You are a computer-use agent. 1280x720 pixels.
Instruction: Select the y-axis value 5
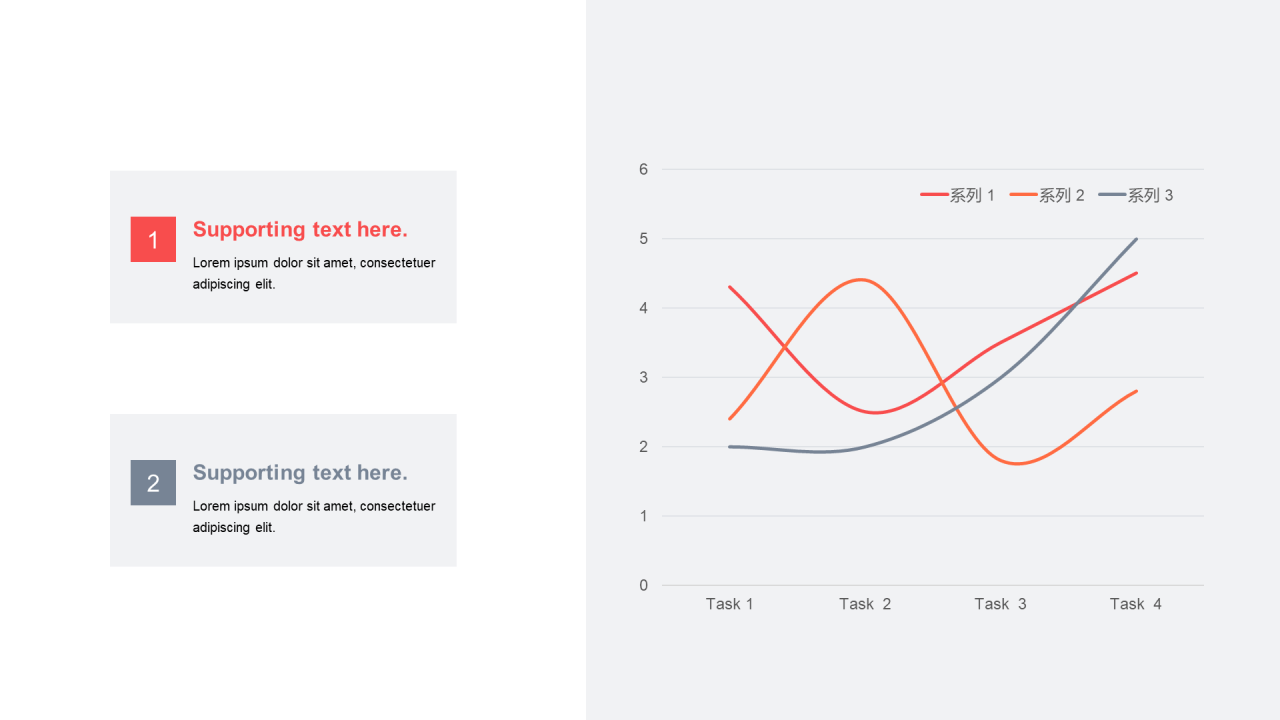[644, 239]
